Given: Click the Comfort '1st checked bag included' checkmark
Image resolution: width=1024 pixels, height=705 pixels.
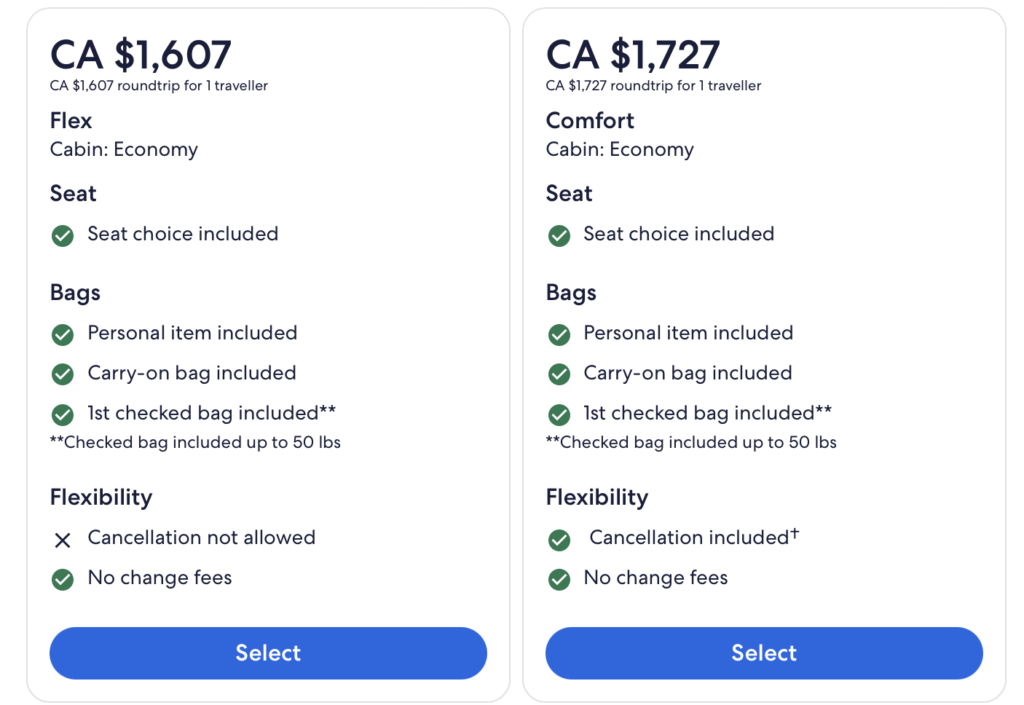Looking at the screenshot, I should [x=559, y=415].
